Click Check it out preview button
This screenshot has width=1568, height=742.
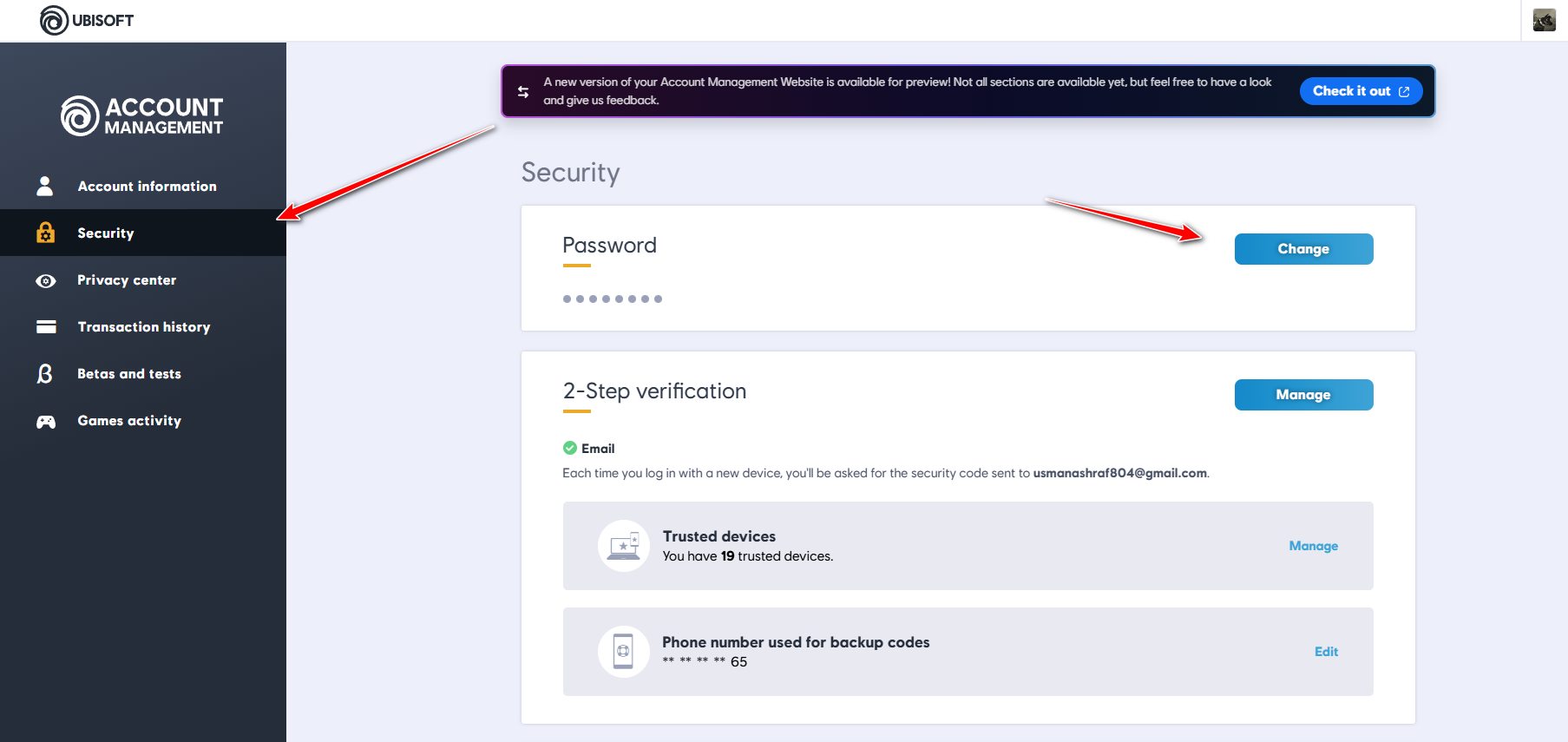coord(1360,91)
